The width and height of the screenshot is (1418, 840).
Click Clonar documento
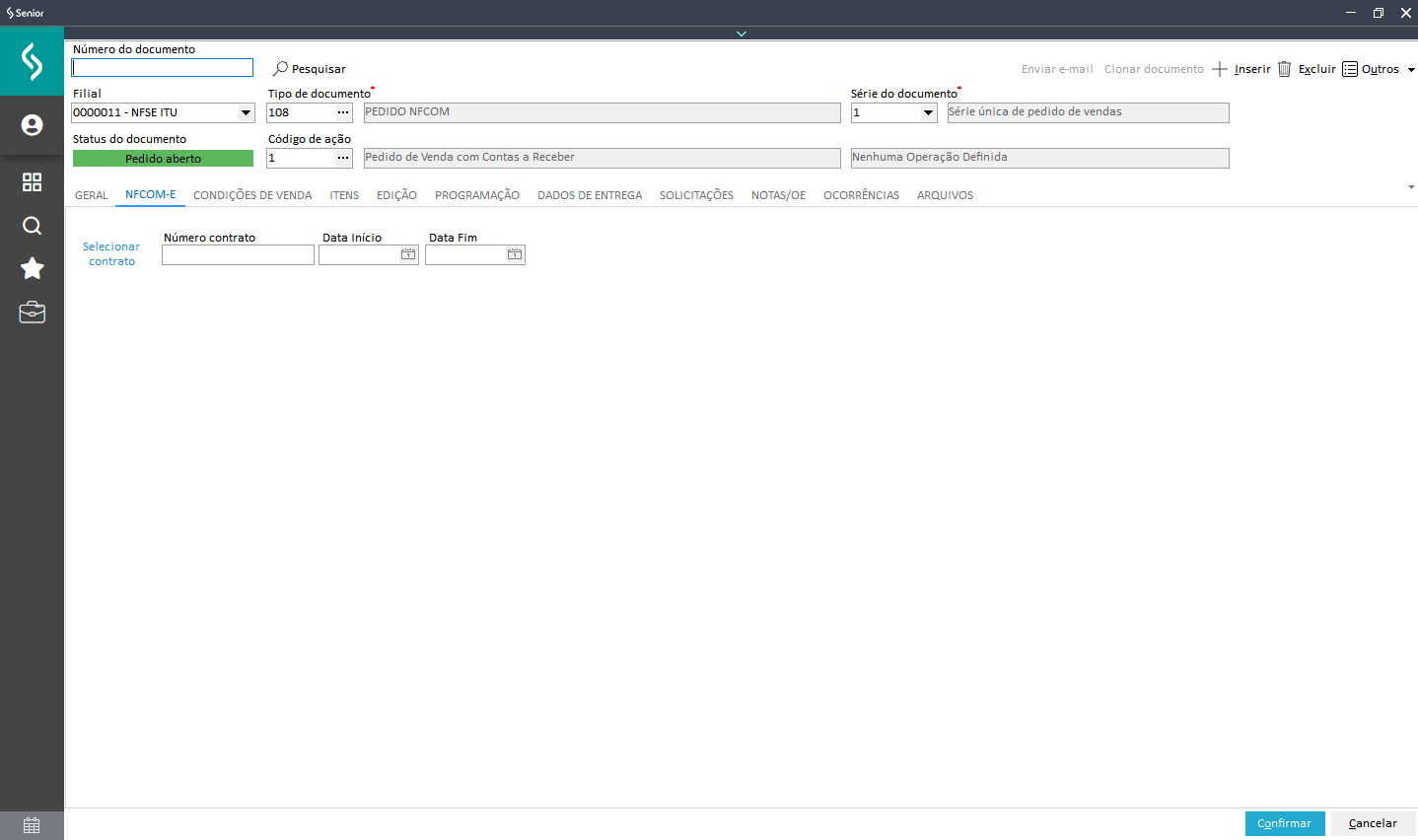click(1154, 69)
